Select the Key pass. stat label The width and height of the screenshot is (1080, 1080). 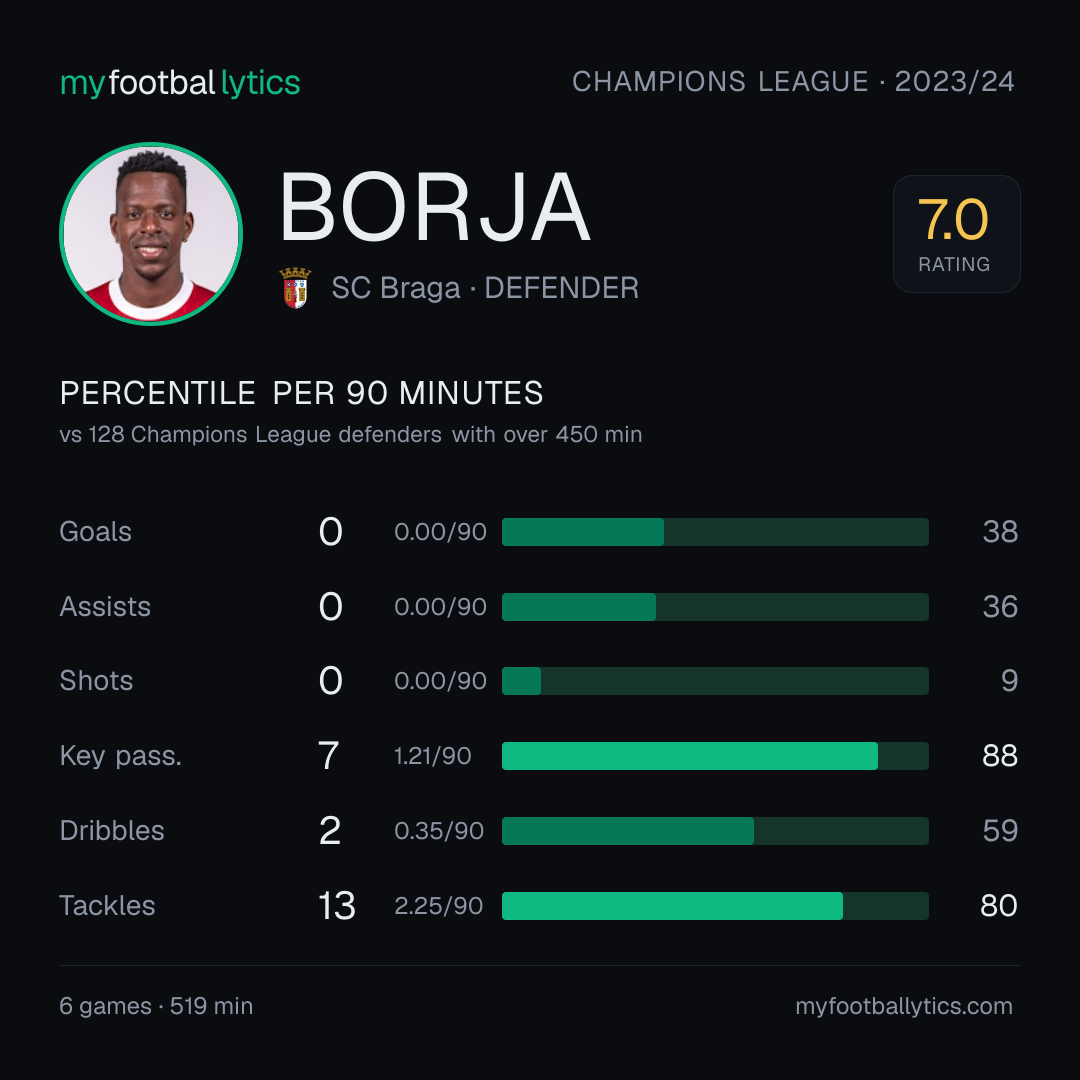point(121,756)
